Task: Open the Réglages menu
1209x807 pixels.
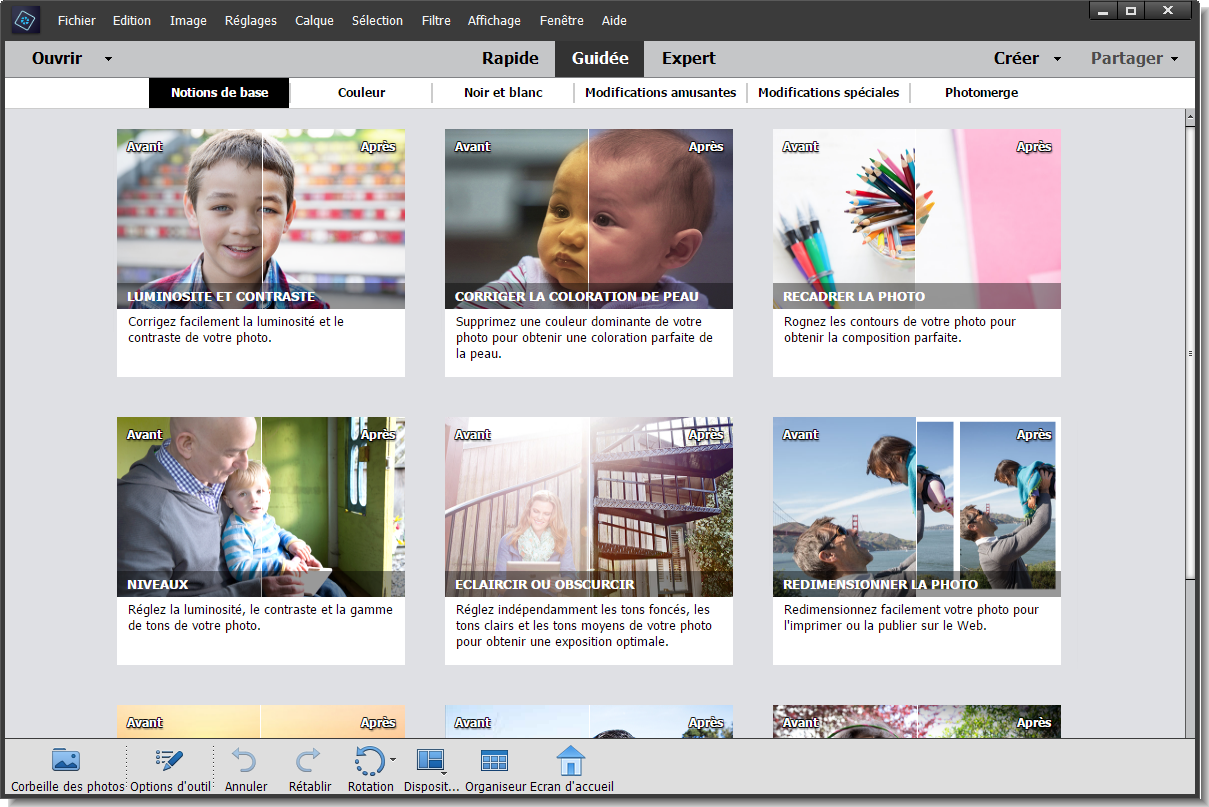Action: click(x=251, y=20)
